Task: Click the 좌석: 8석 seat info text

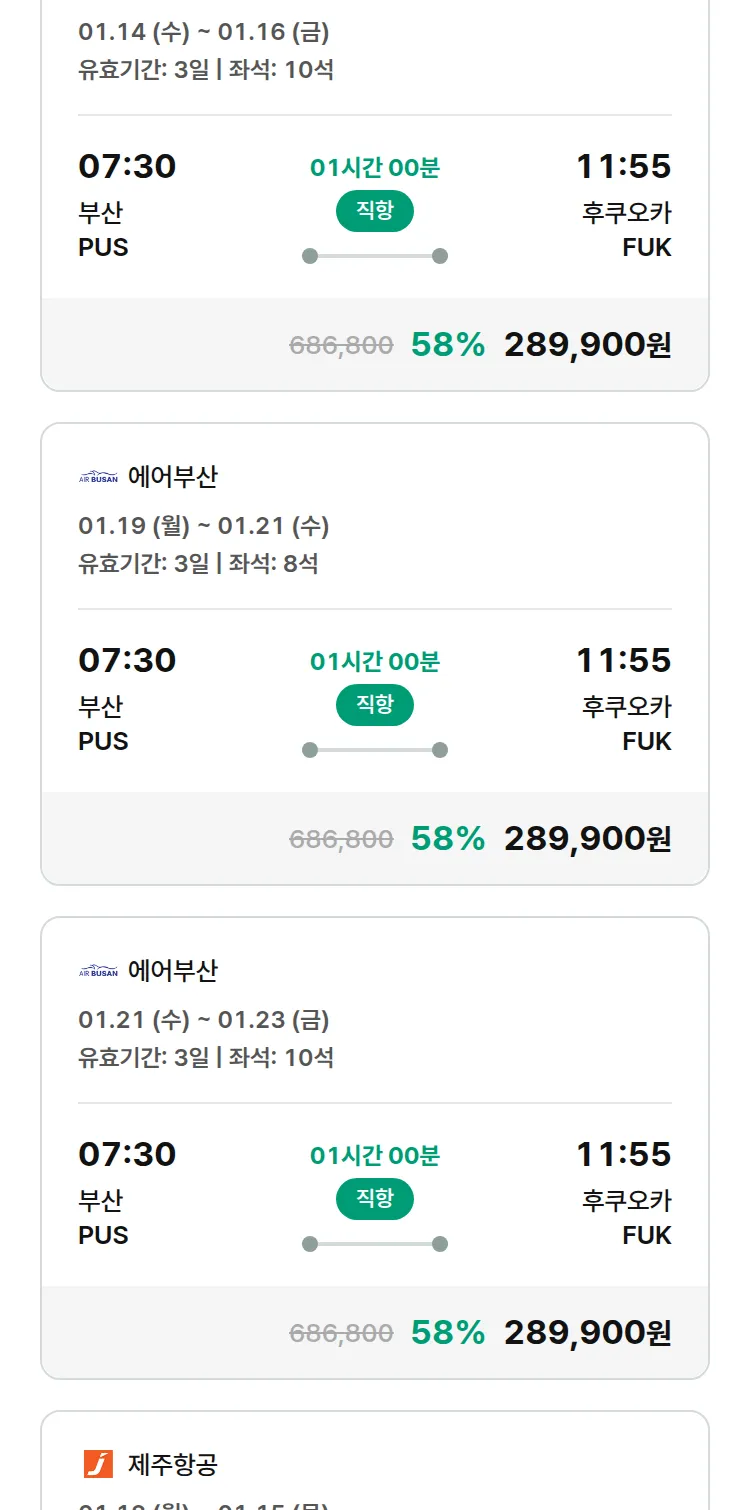Action: 273,563
